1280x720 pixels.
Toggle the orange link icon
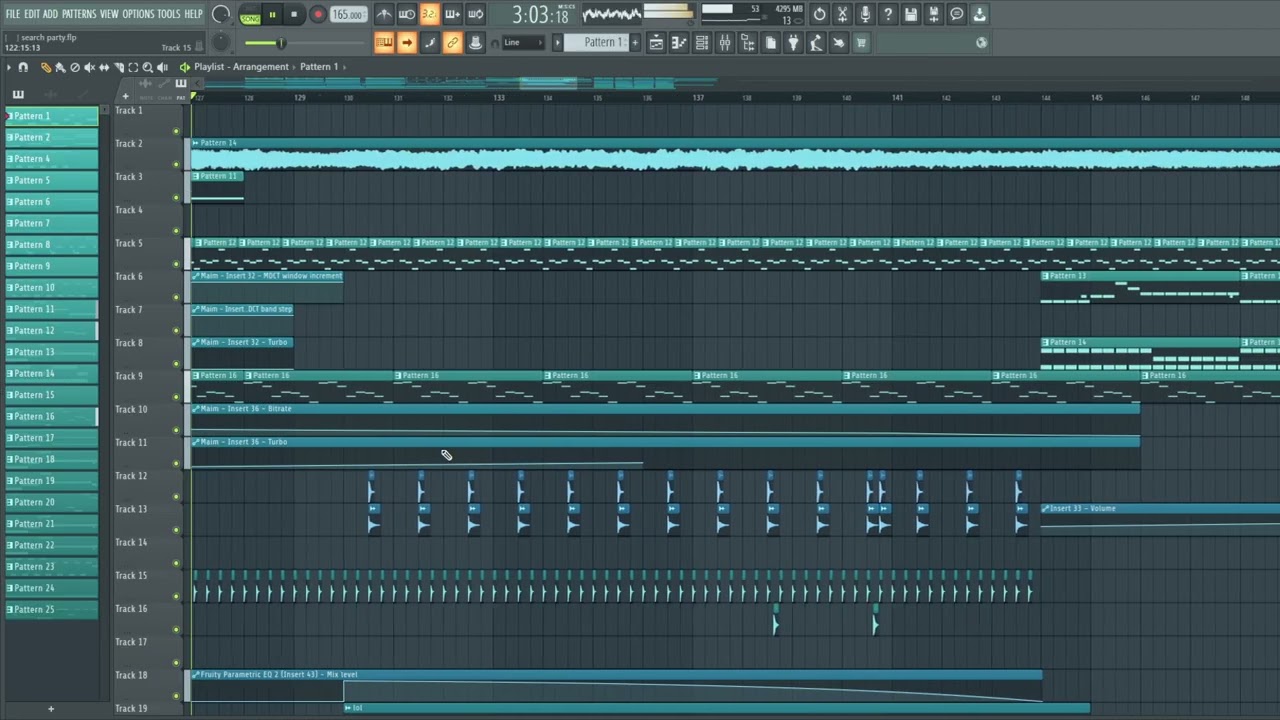point(453,42)
